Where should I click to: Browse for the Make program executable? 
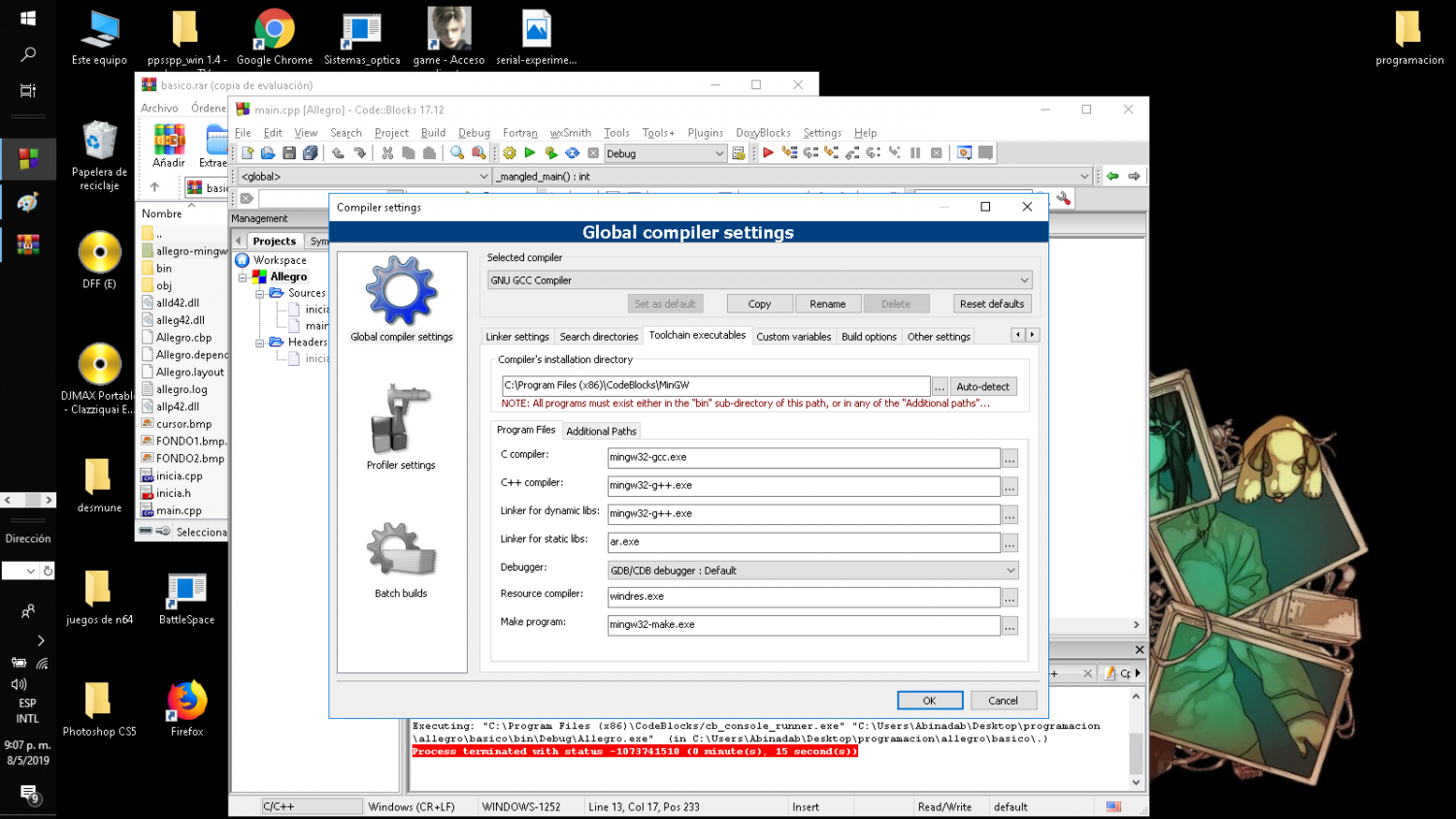click(x=1009, y=626)
